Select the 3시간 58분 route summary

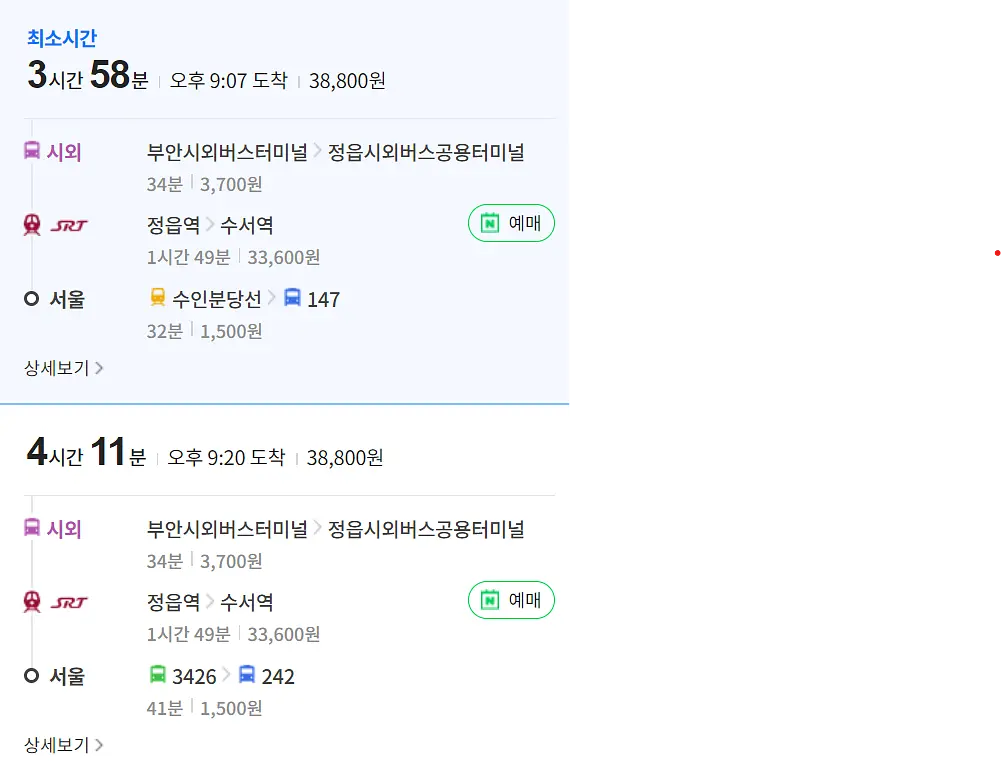coord(88,75)
